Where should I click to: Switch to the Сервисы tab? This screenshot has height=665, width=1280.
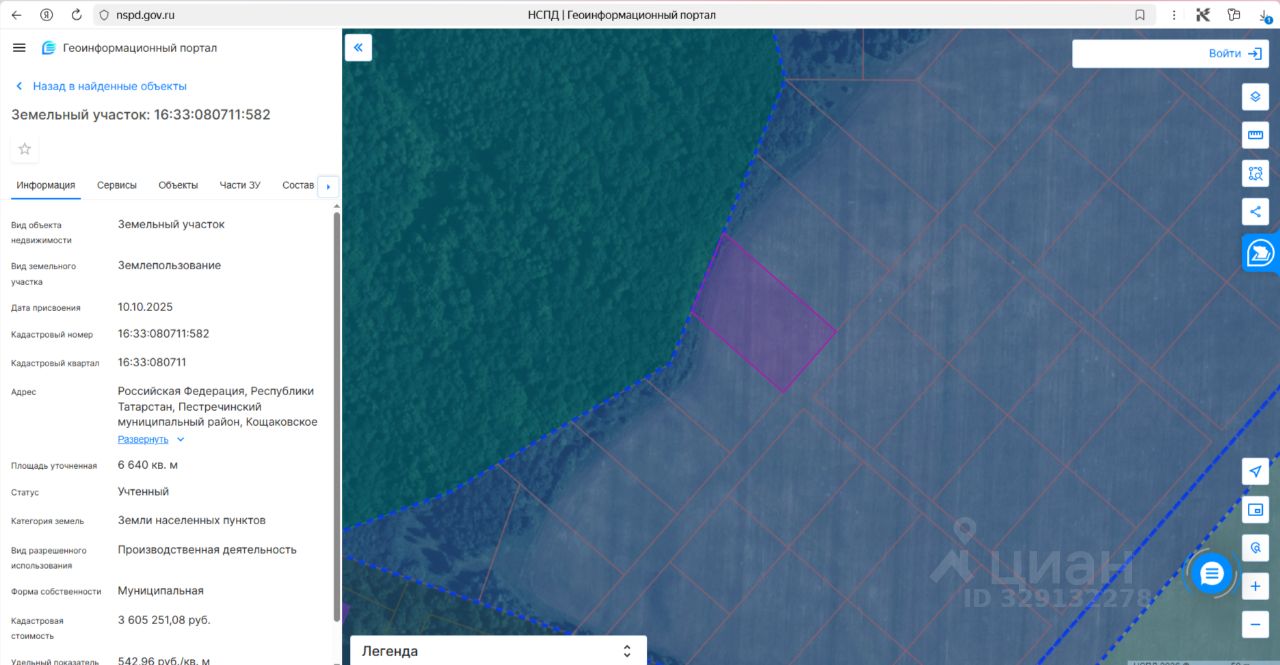117,185
